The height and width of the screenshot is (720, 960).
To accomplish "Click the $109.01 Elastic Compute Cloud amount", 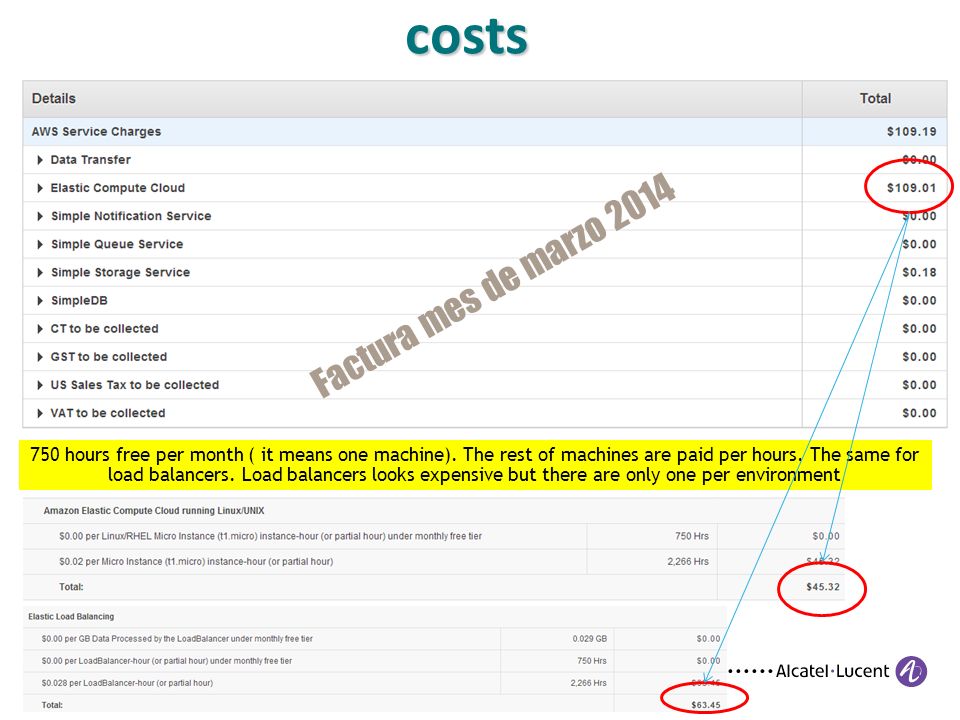I will pos(911,188).
